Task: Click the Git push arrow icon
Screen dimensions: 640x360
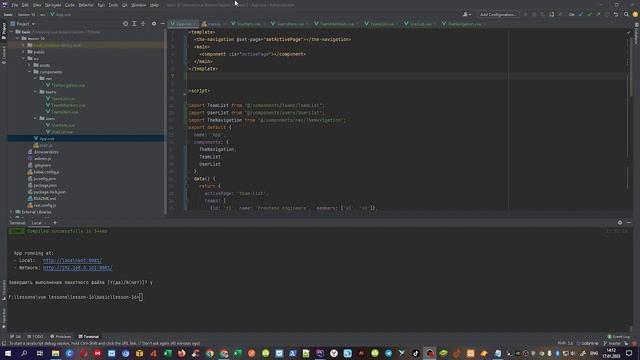Action: tap(598, 15)
